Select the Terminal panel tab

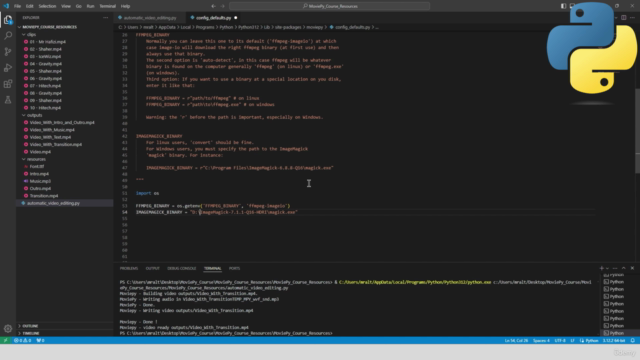[213, 268]
